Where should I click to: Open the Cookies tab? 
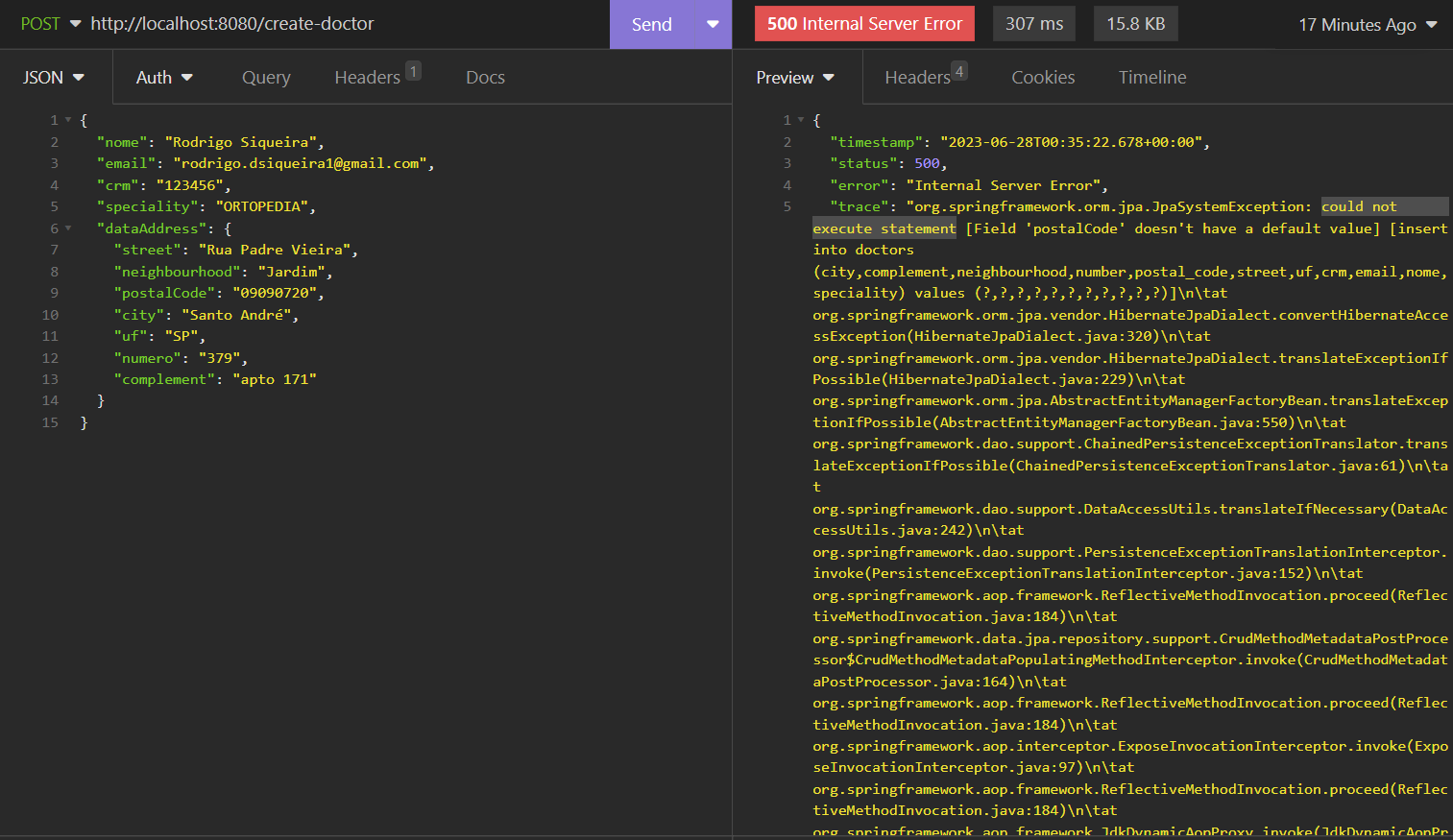tap(1043, 78)
